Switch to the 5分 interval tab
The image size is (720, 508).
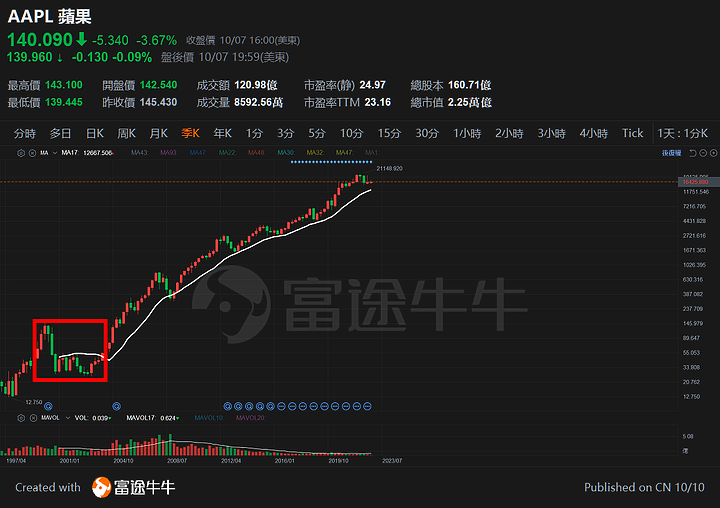point(317,134)
